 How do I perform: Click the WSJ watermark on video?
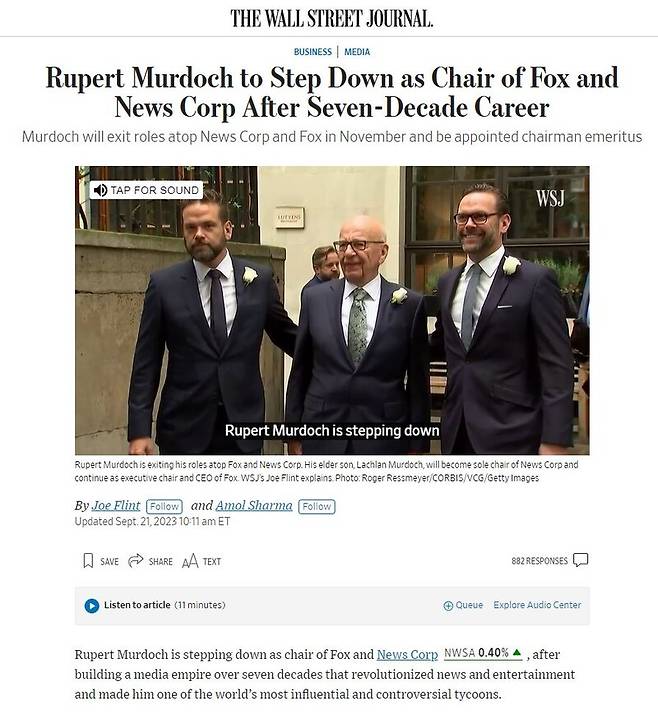tap(550, 198)
